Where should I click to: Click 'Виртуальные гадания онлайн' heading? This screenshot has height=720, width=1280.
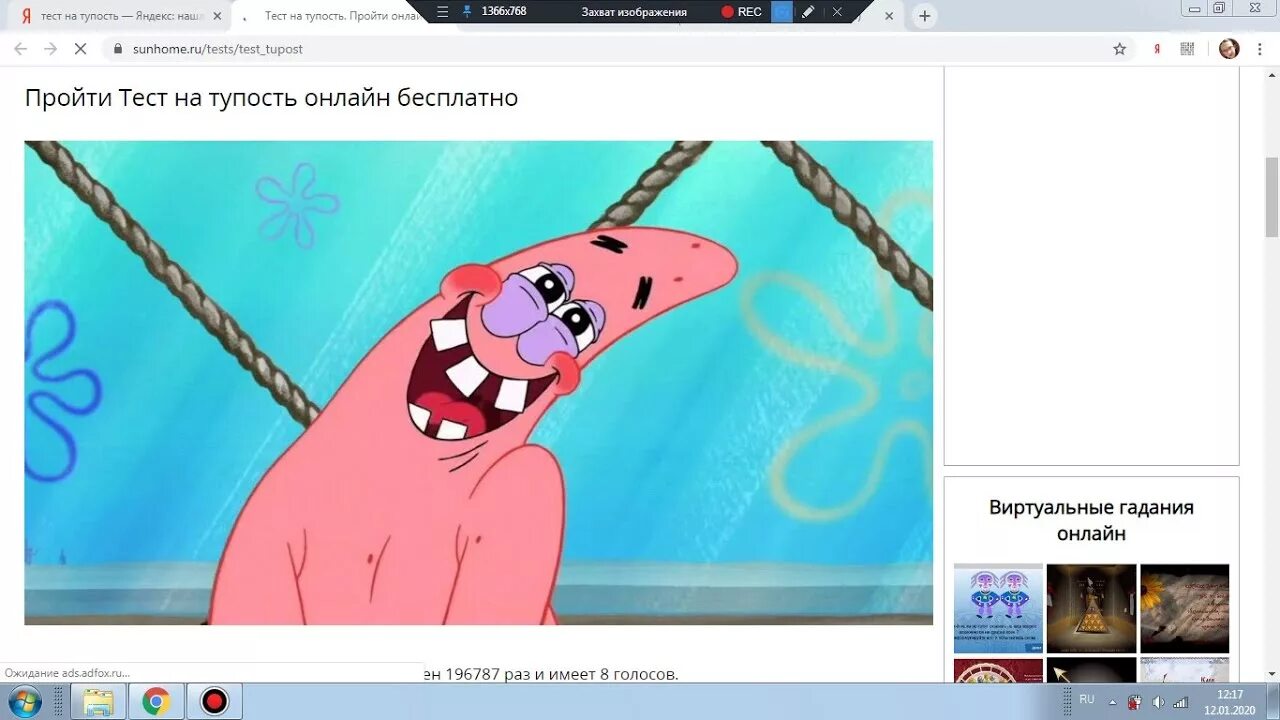click(x=1091, y=520)
